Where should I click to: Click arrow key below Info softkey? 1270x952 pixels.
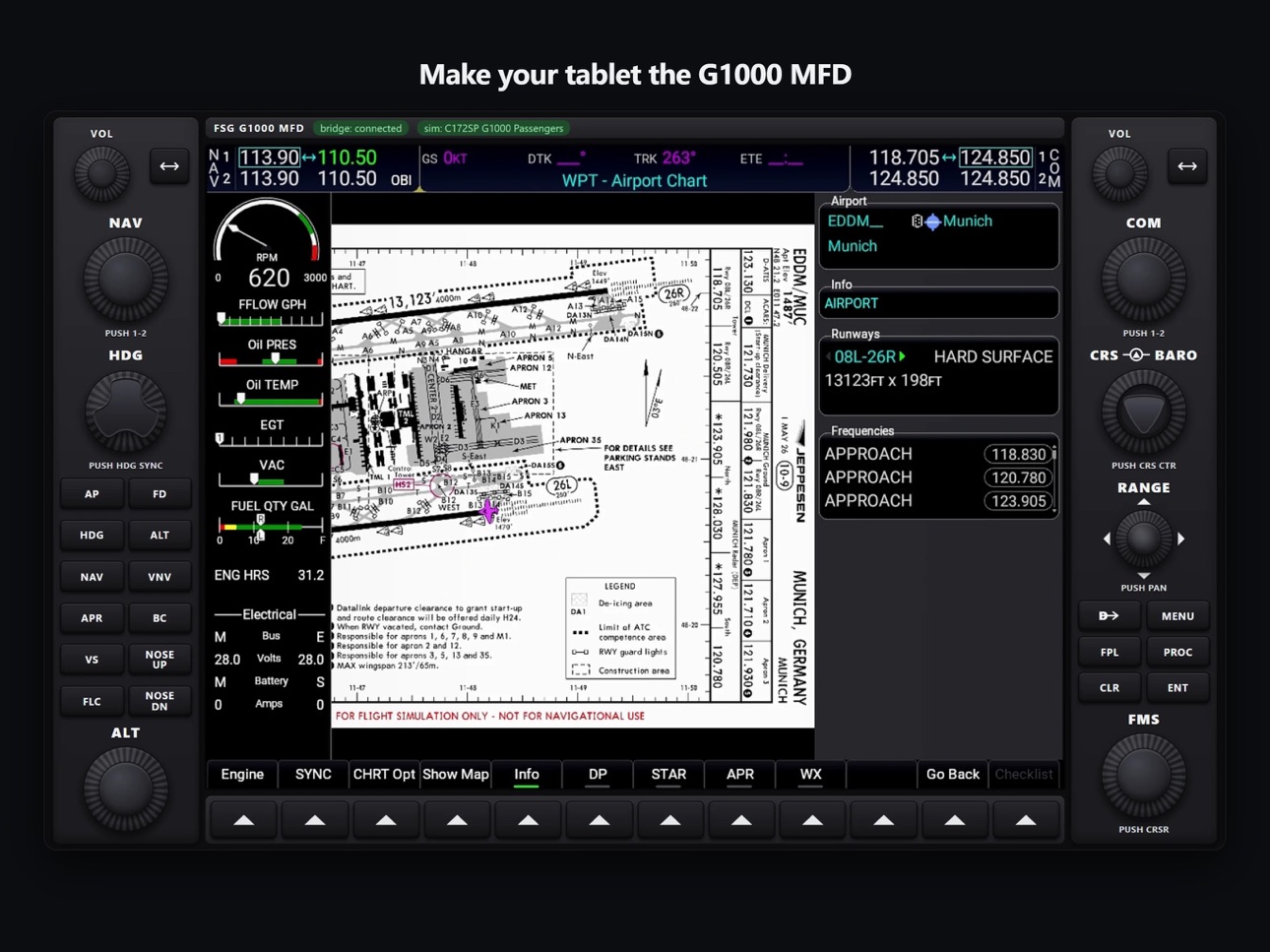pyautogui.click(x=528, y=819)
